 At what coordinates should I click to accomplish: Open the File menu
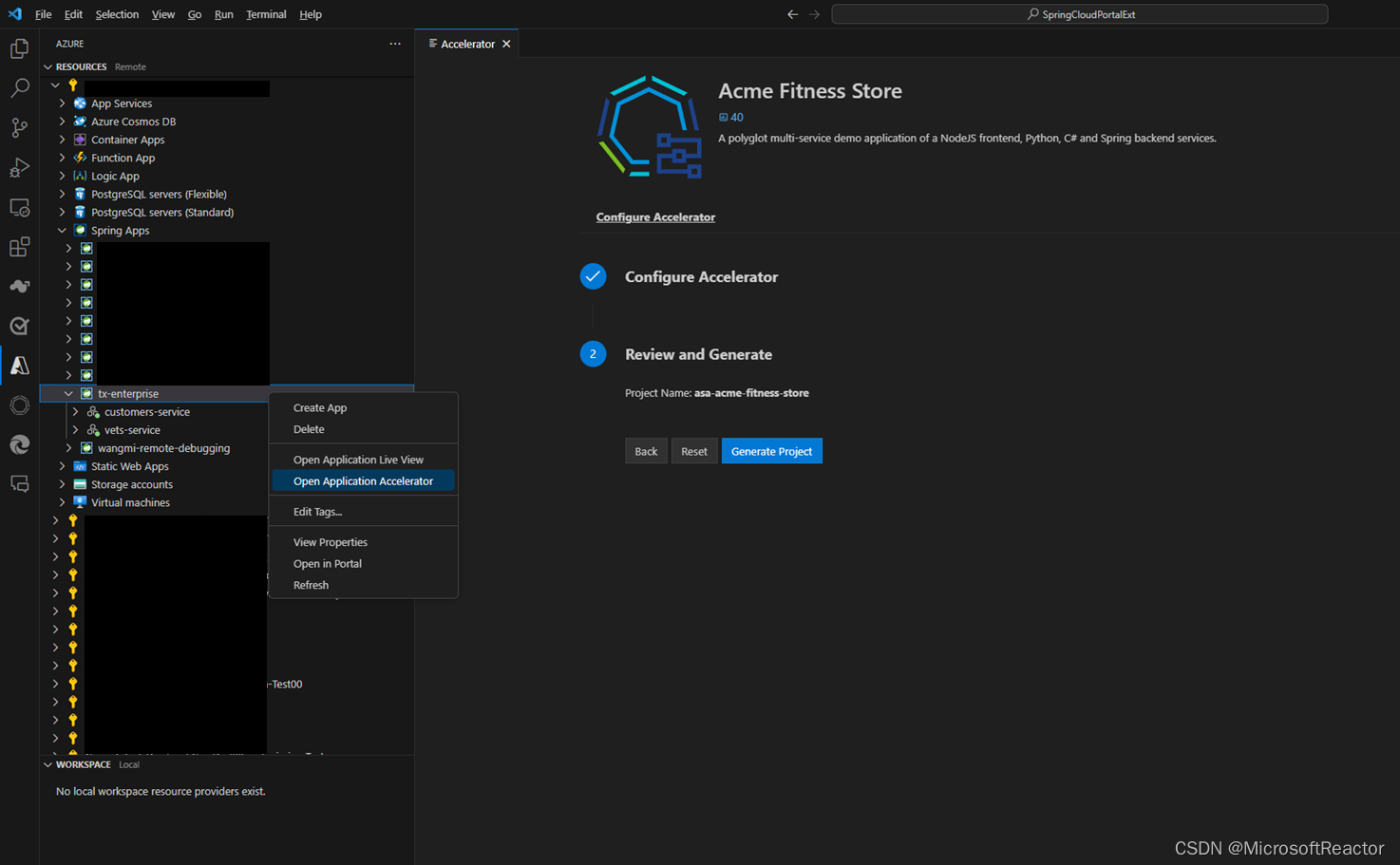(44, 14)
